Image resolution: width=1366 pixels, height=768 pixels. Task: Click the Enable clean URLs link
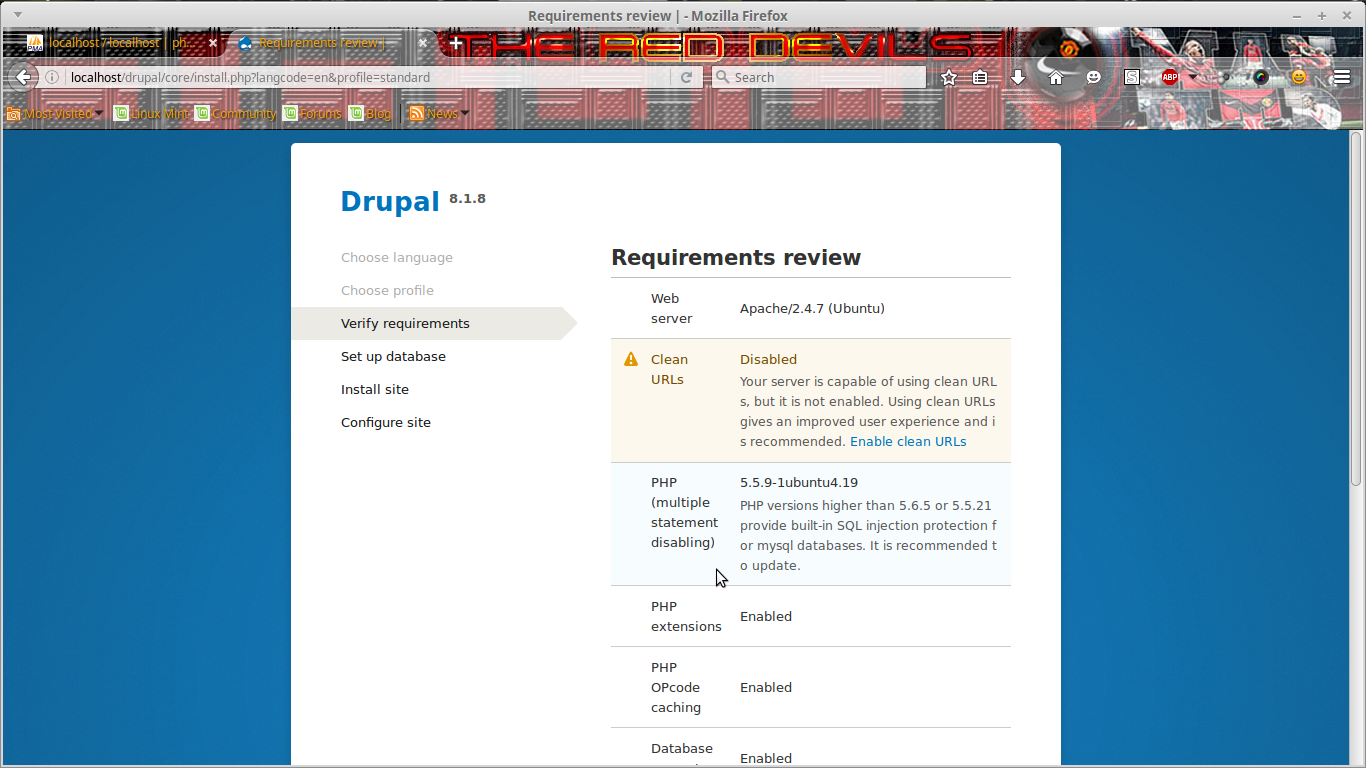pos(908,441)
